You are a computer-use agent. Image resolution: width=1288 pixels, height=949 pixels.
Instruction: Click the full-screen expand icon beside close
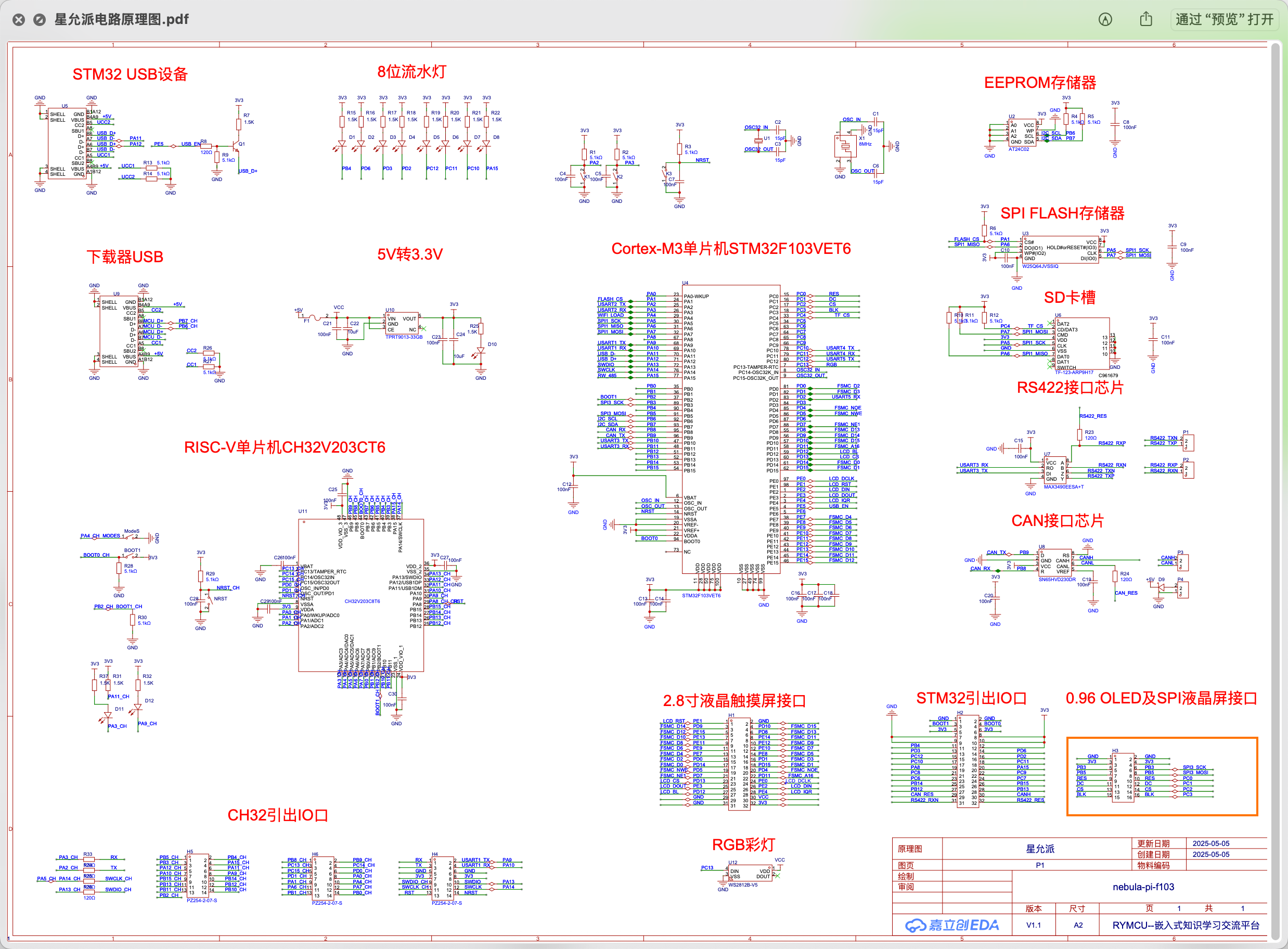coord(40,20)
